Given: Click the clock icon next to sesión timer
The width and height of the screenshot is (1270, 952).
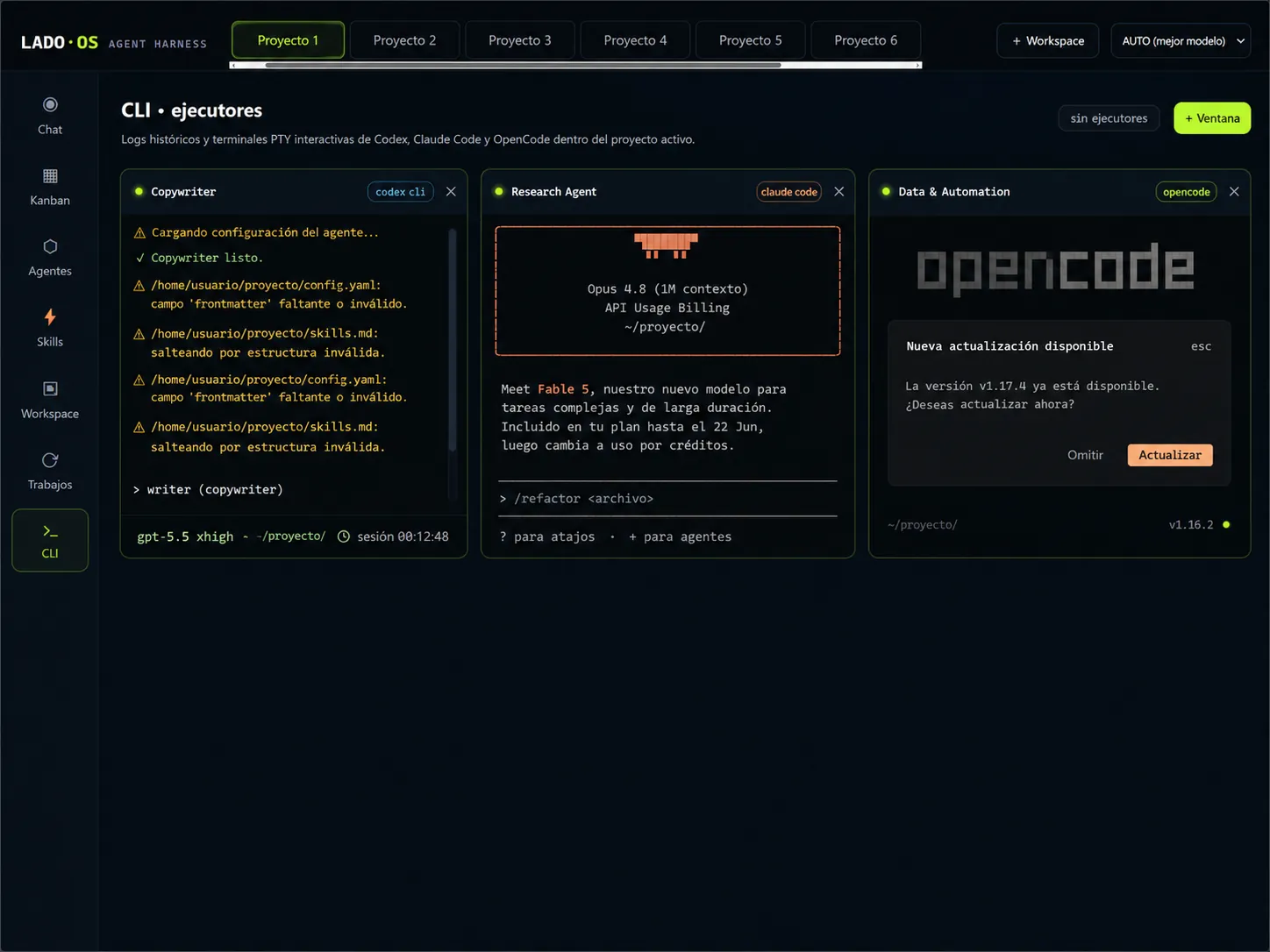Looking at the screenshot, I should click(x=344, y=536).
